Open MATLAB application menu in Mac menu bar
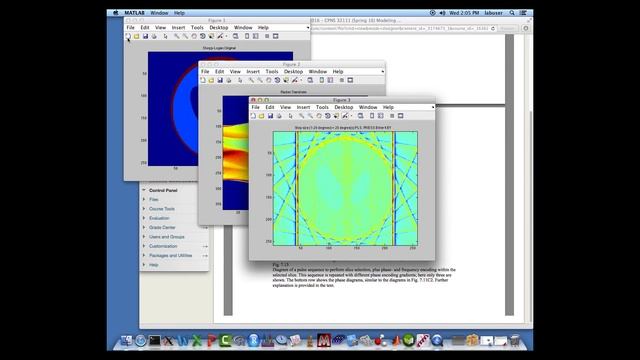This screenshot has width=640, height=360. click(134, 13)
